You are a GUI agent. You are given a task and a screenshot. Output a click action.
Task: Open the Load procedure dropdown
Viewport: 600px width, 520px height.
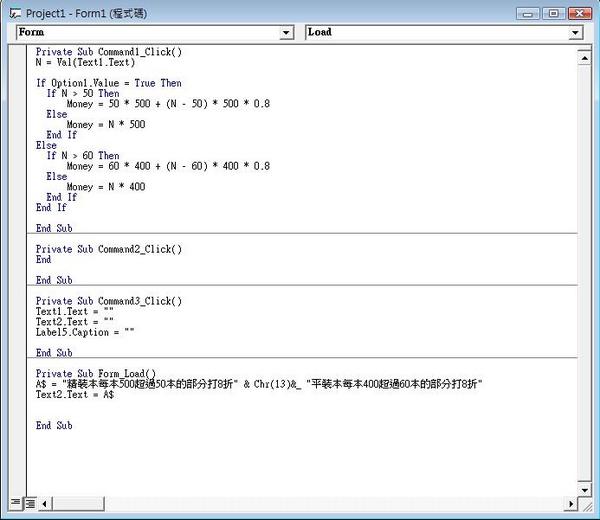(x=575, y=33)
